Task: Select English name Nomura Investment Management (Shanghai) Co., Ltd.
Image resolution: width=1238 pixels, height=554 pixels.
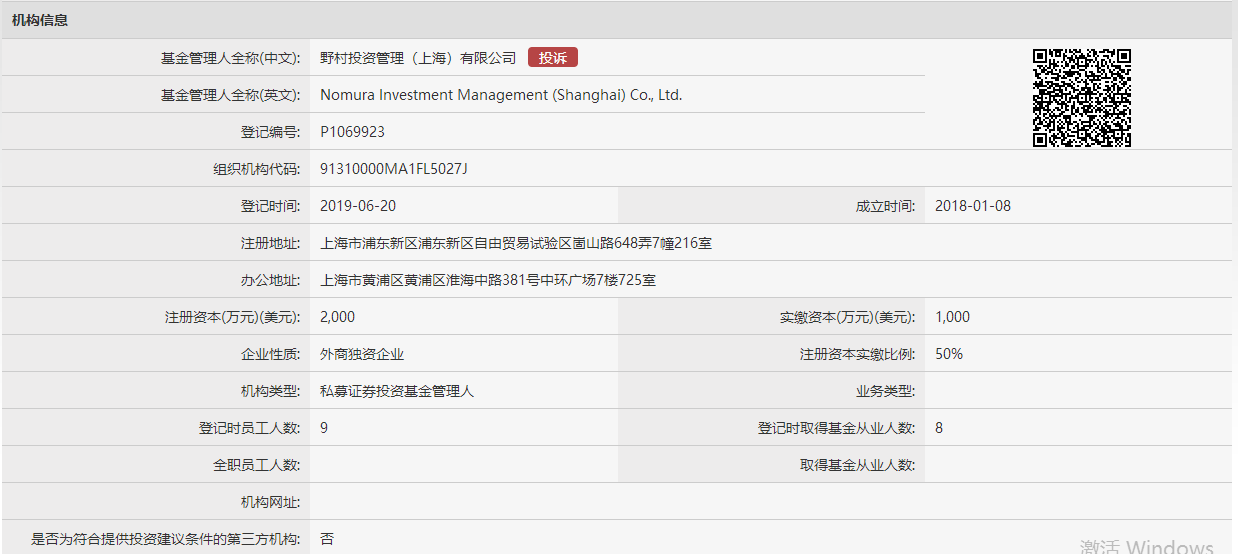Action: (501, 95)
